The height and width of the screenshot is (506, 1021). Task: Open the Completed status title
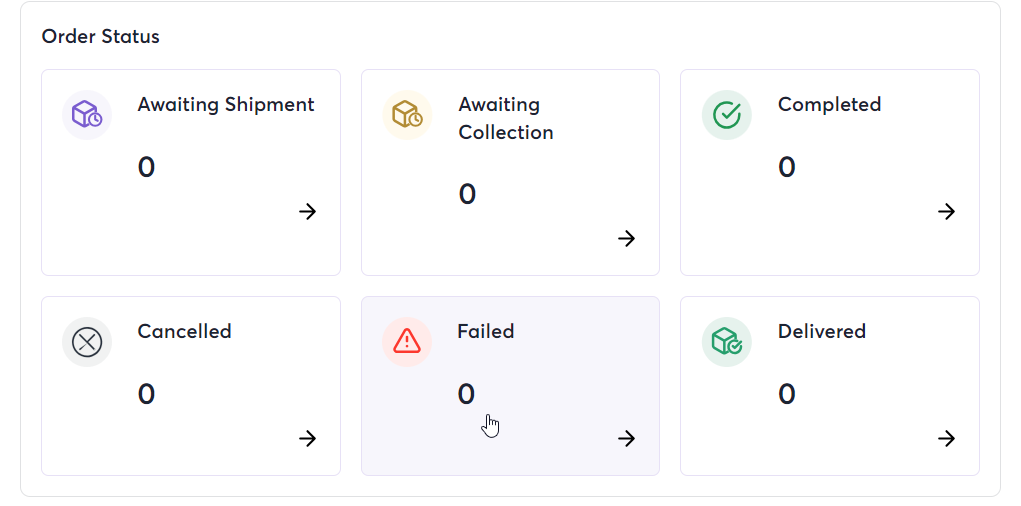click(x=830, y=105)
